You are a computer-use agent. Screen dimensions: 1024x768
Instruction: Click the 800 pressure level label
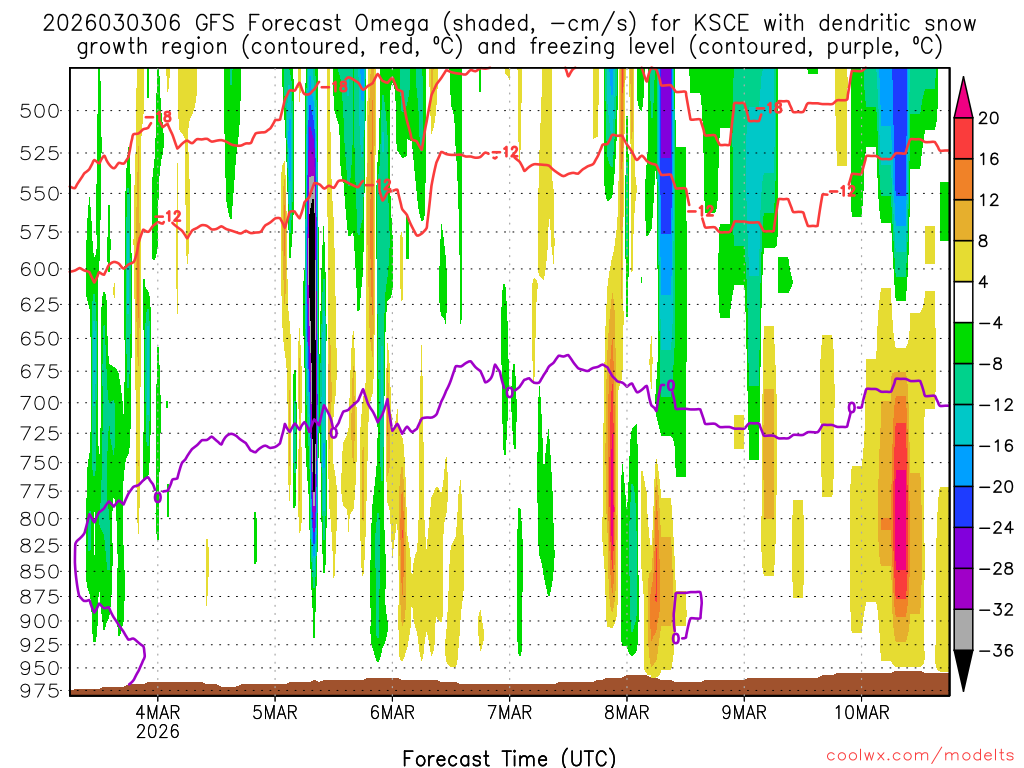(39, 519)
